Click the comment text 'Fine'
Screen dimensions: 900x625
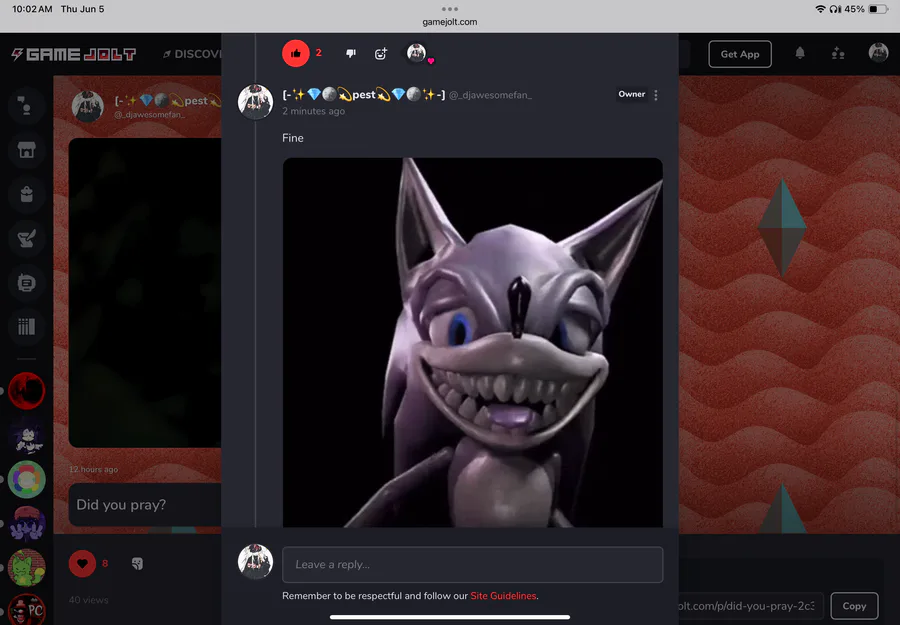[x=293, y=138]
